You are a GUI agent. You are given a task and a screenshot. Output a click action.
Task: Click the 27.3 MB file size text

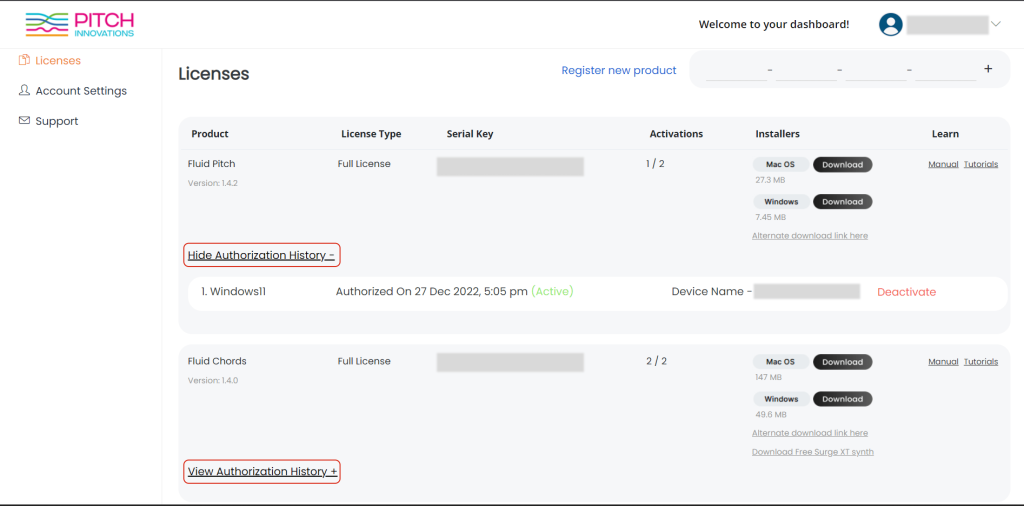(770, 180)
